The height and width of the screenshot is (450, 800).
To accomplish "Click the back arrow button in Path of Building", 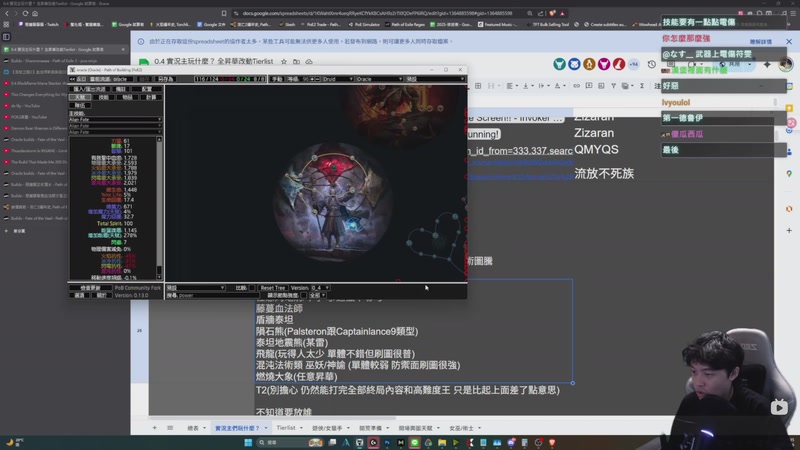I will [x=79, y=79].
